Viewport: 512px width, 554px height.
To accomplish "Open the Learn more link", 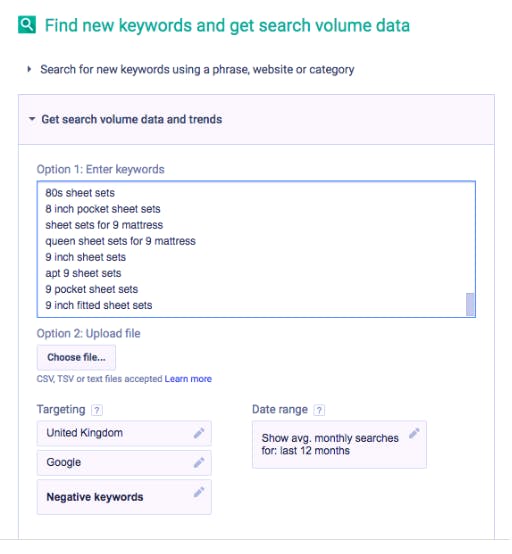I will click(x=188, y=379).
